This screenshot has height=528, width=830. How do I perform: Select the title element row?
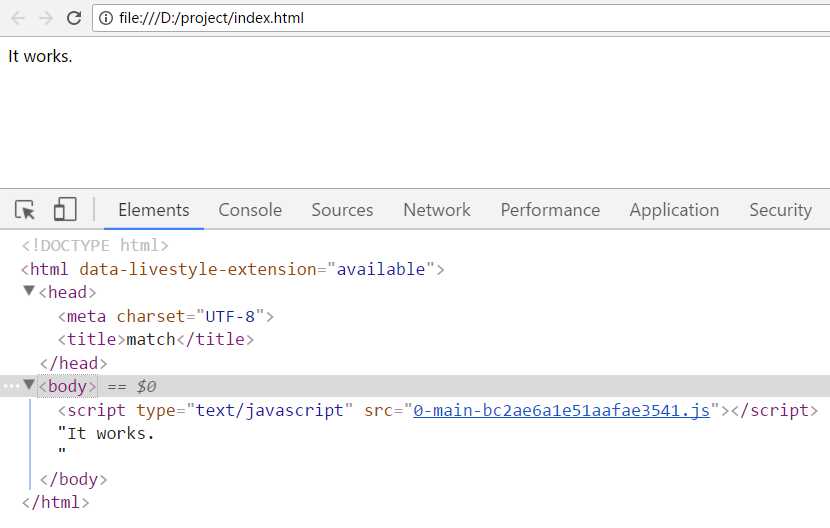tap(155, 339)
